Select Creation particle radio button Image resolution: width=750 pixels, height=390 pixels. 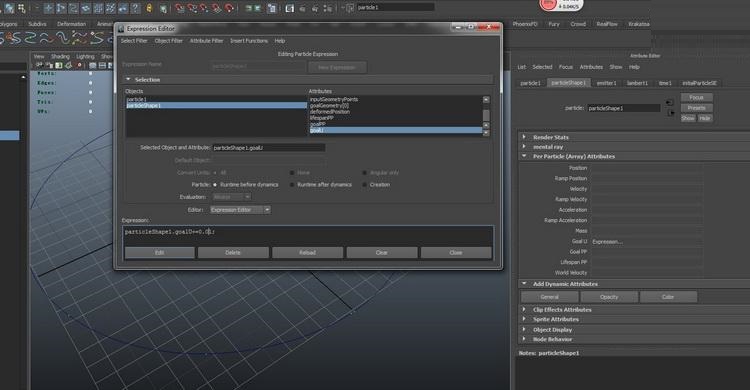[364, 185]
